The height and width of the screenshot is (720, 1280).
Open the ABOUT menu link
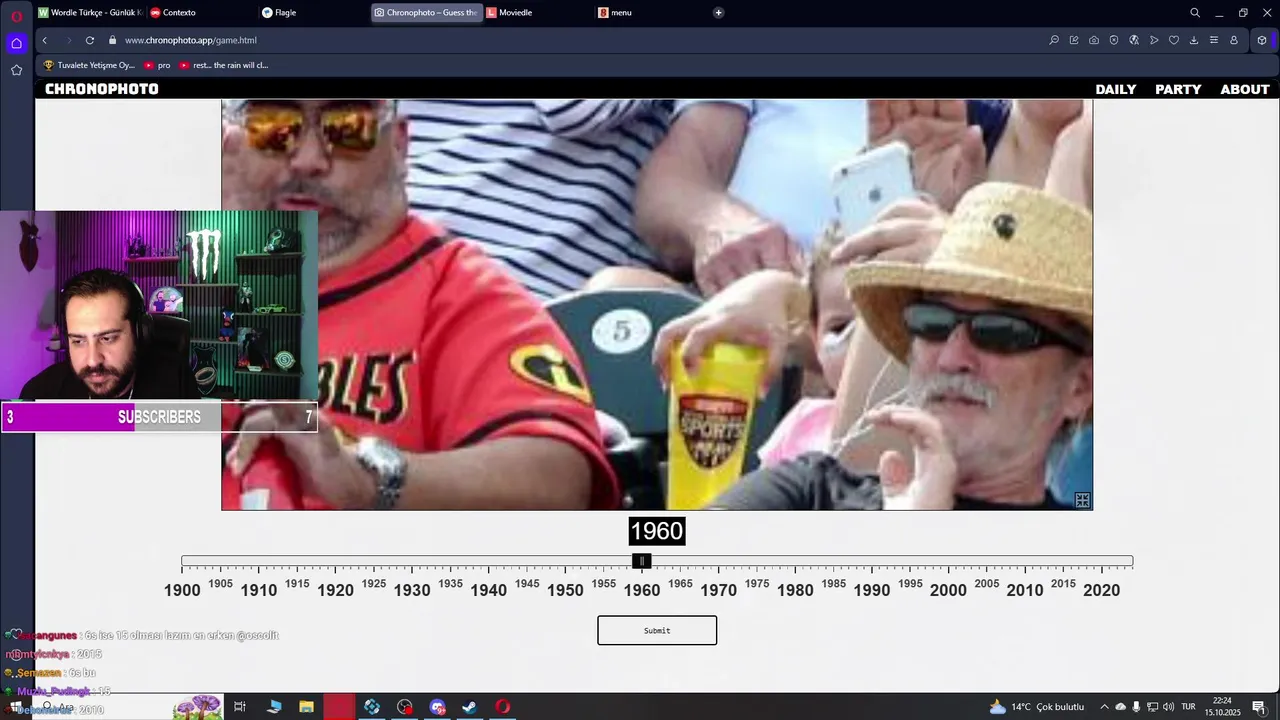coord(1245,89)
